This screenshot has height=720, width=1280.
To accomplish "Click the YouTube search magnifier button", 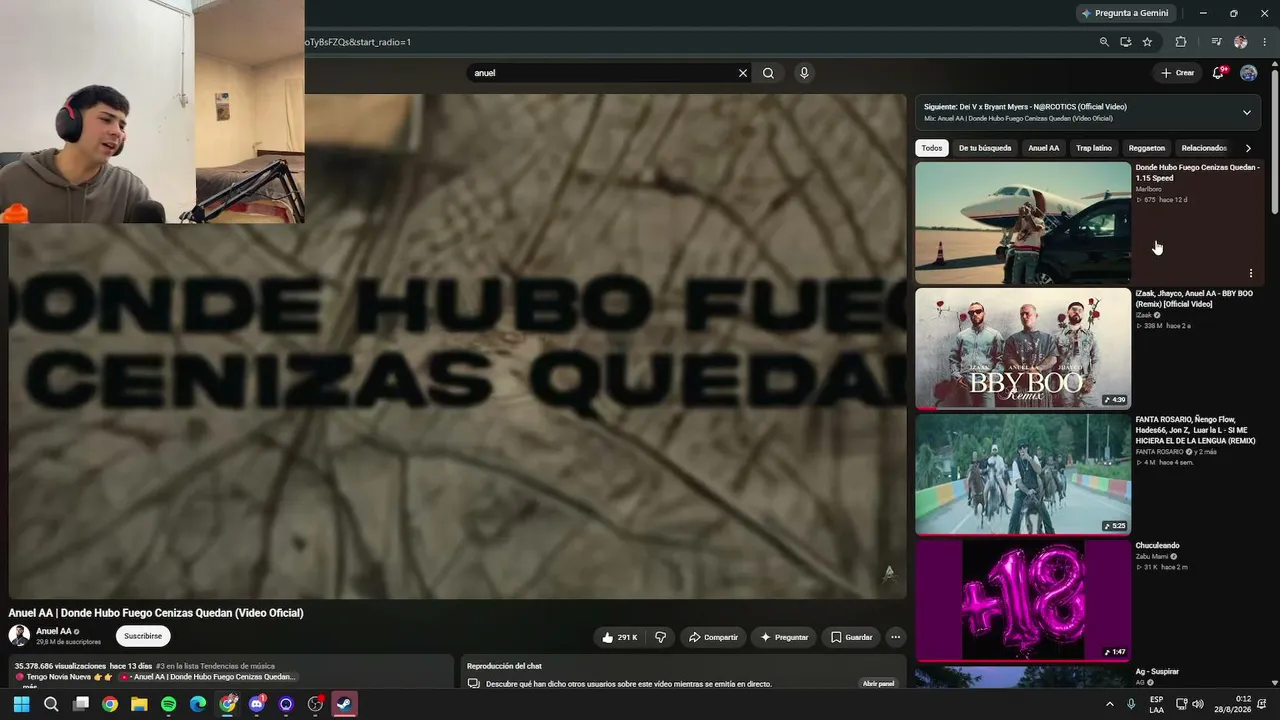I will pyautogui.click(x=768, y=73).
